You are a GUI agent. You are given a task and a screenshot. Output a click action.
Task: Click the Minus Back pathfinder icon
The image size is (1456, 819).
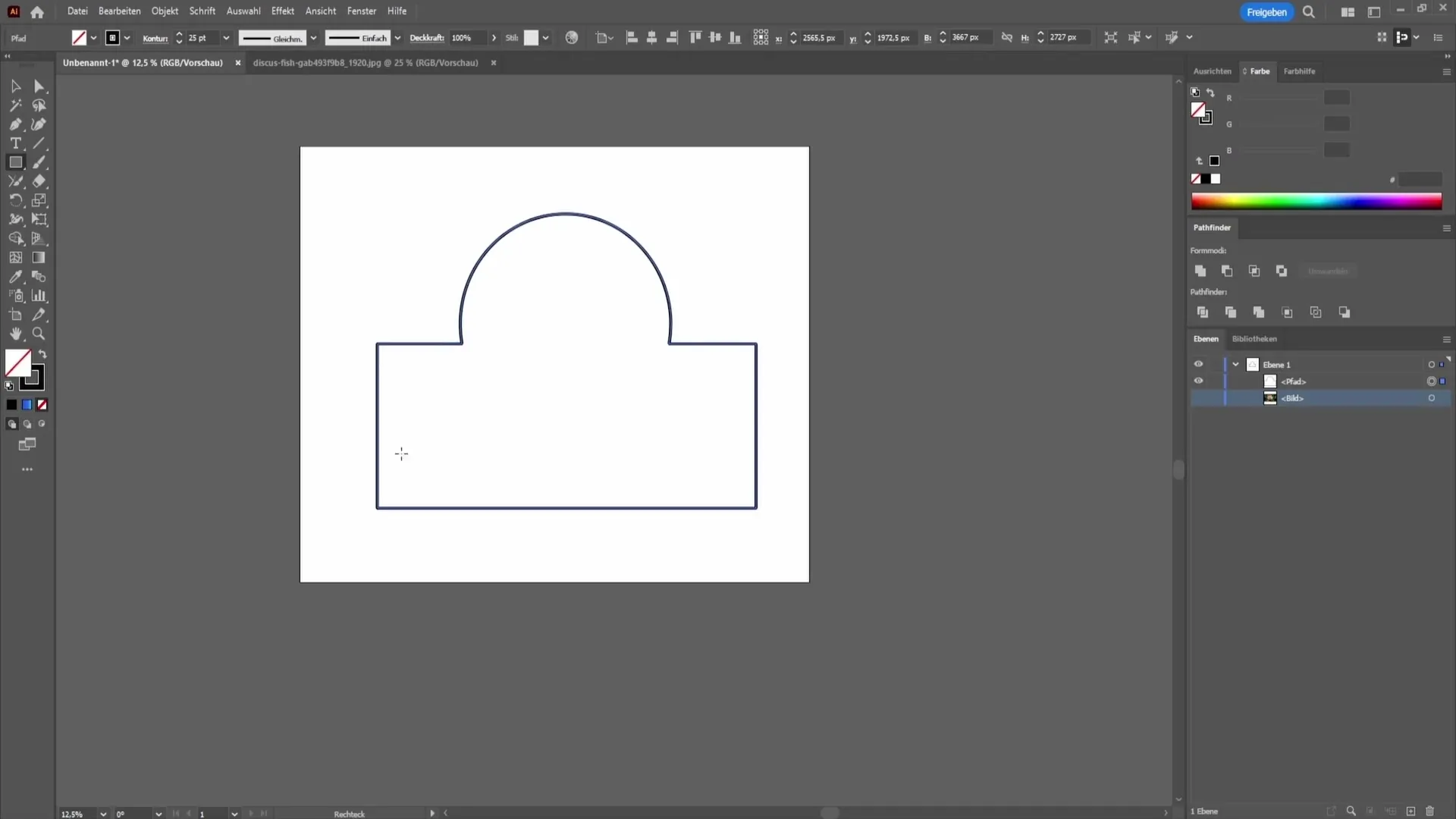tap(1345, 312)
